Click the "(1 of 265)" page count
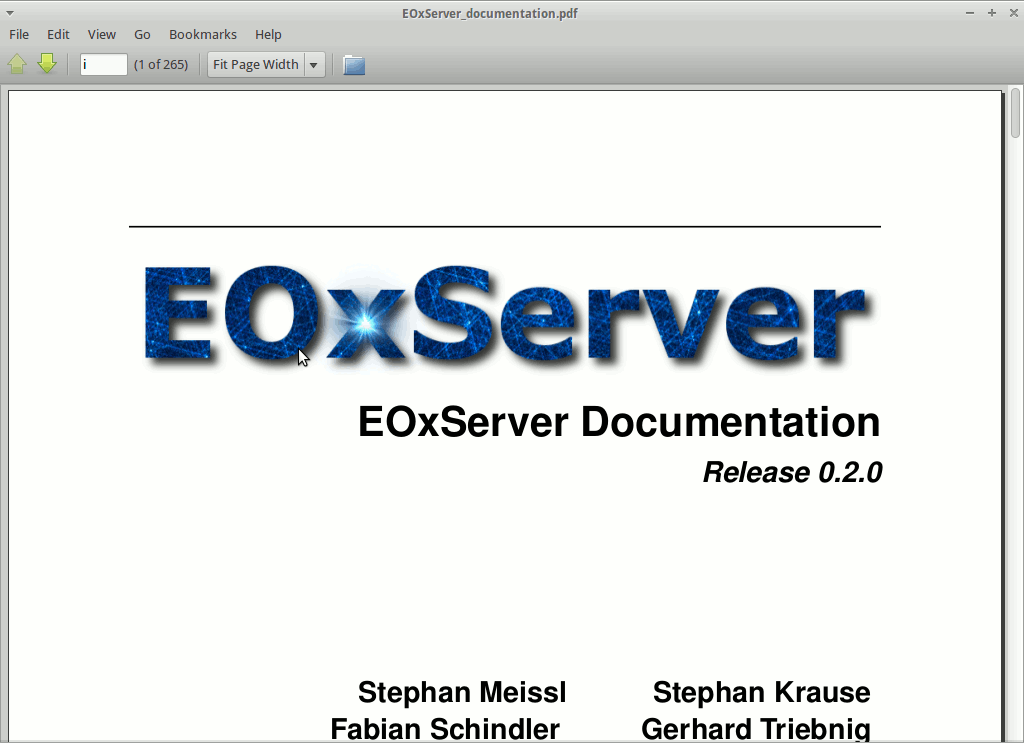This screenshot has width=1024, height=743. pyautogui.click(x=161, y=65)
